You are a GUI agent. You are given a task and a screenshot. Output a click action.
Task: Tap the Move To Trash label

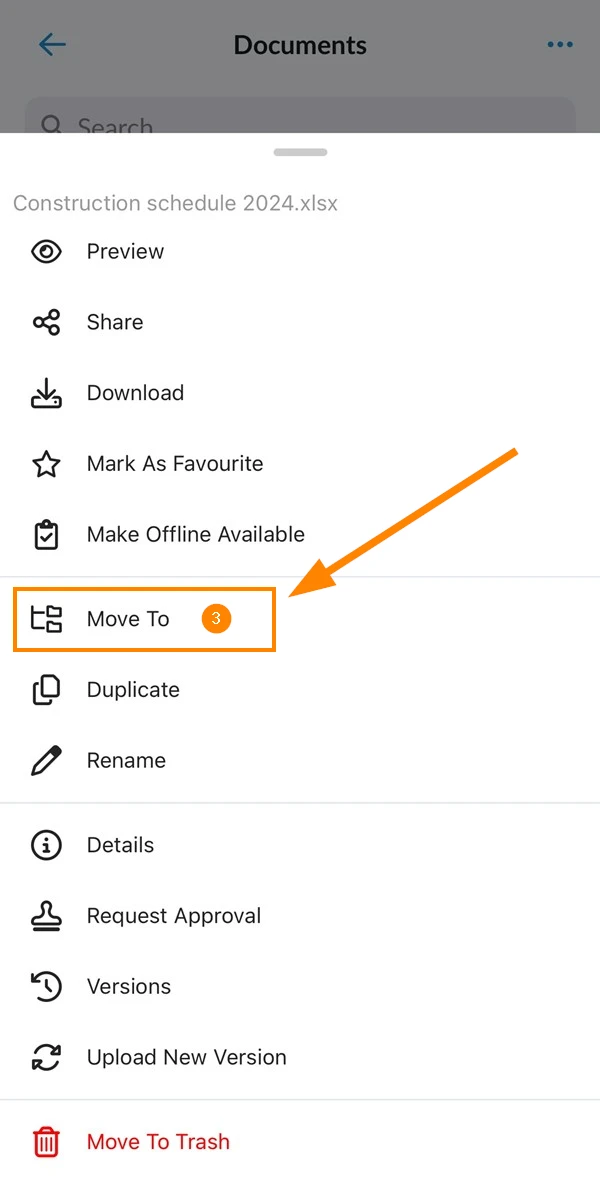pos(158,1142)
